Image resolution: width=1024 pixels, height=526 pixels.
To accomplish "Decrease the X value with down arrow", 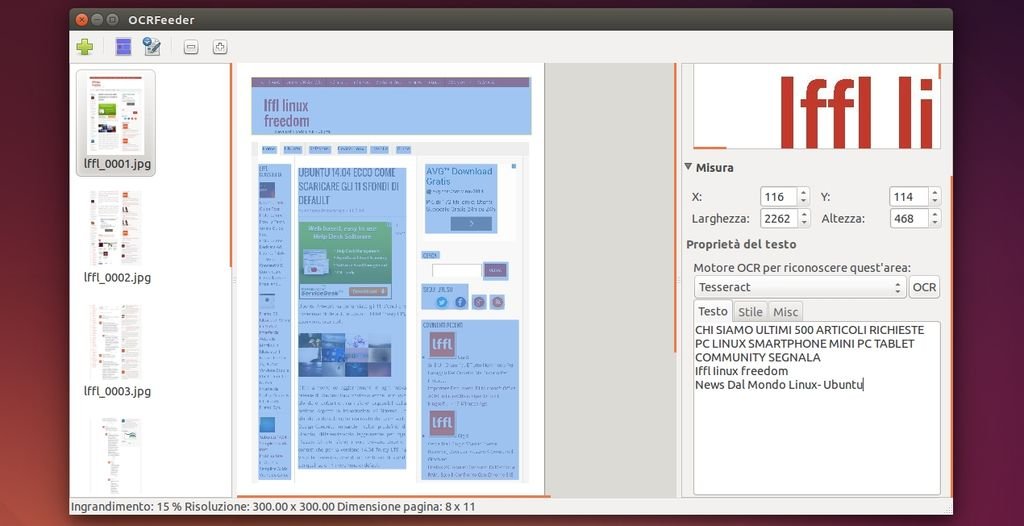I will (804, 201).
